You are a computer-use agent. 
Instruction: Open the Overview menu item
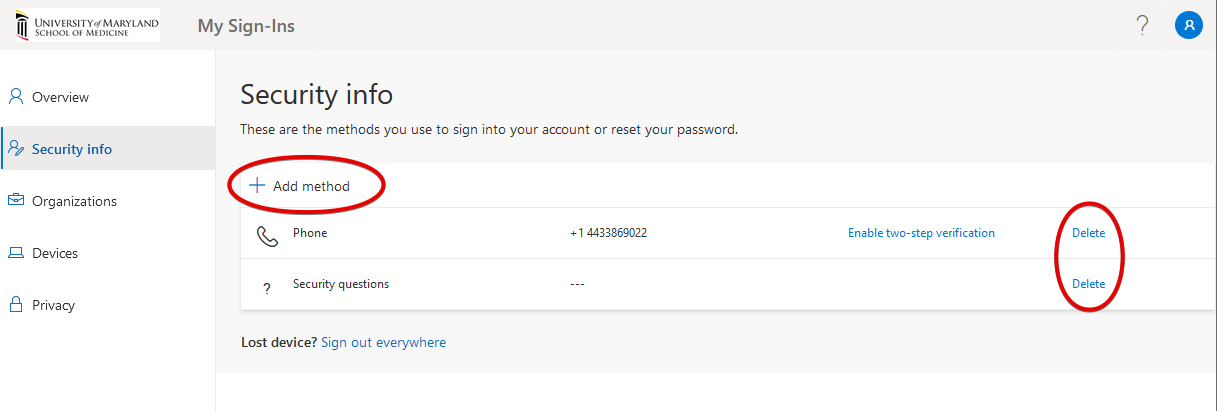(x=60, y=97)
